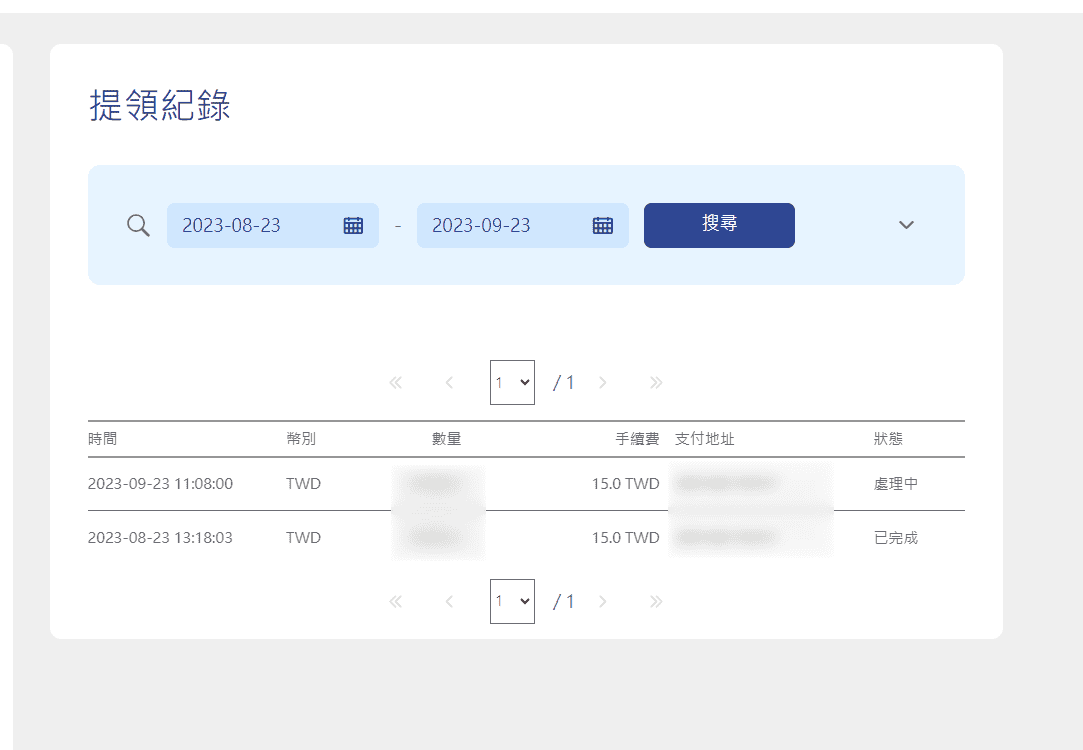Click the magnifier search icon
Viewport: 1083px width, 750px height.
tap(138, 225)
